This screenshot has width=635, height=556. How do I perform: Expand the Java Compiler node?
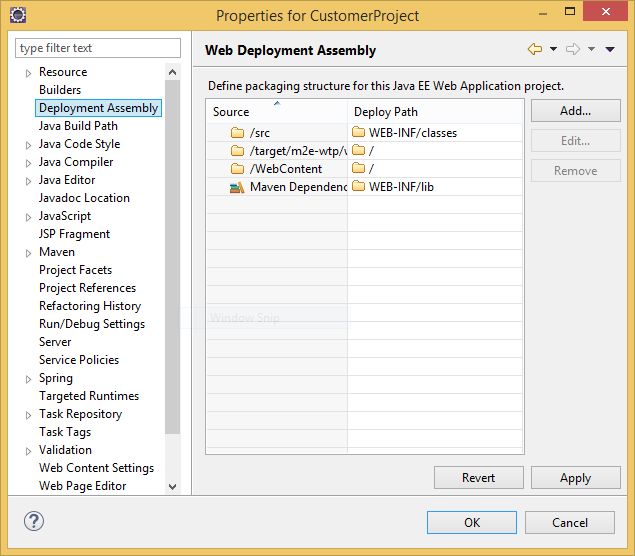(28, 163)
